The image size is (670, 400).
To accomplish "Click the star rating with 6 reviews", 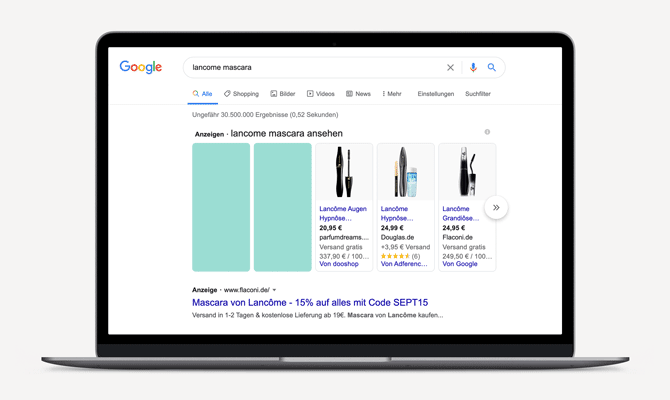I will (x=400, y=256).
